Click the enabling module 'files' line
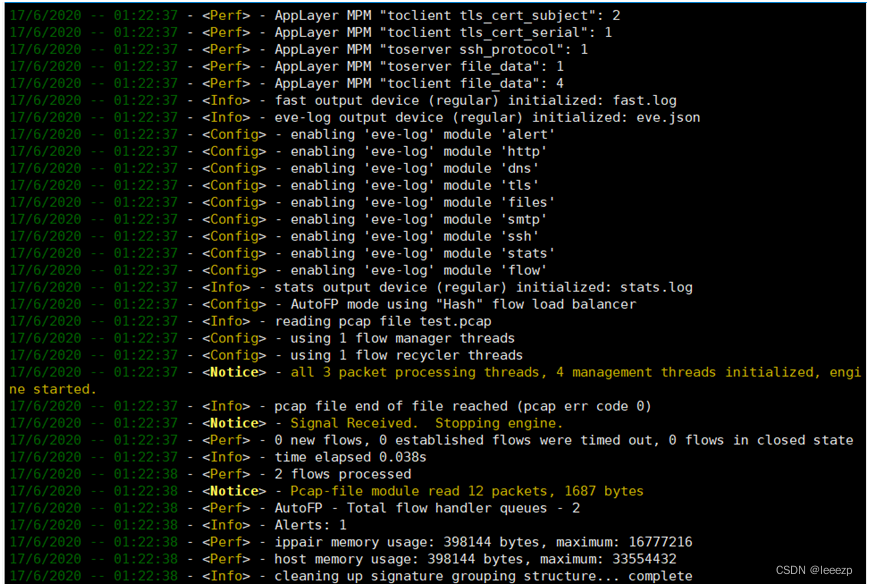The width and height of the screenshot is (869, 586). 283,202
